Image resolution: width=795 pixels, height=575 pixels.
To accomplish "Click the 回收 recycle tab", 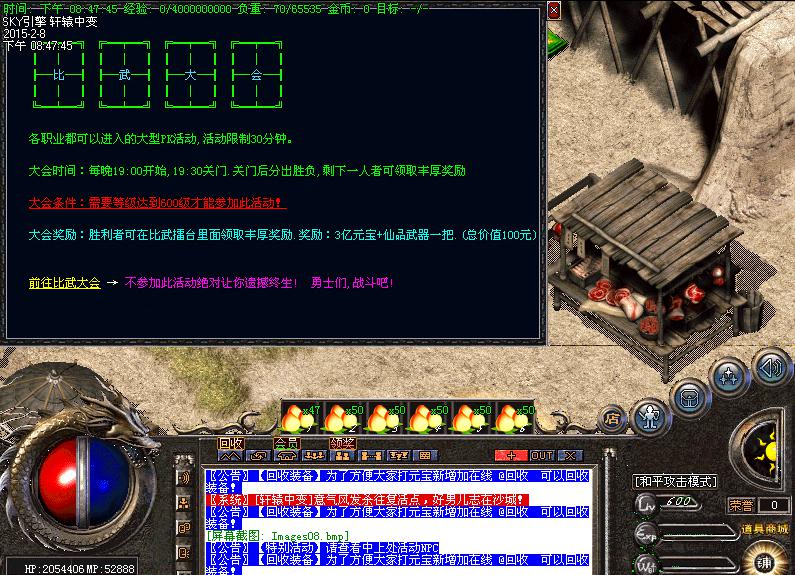I will pos(230,443).
